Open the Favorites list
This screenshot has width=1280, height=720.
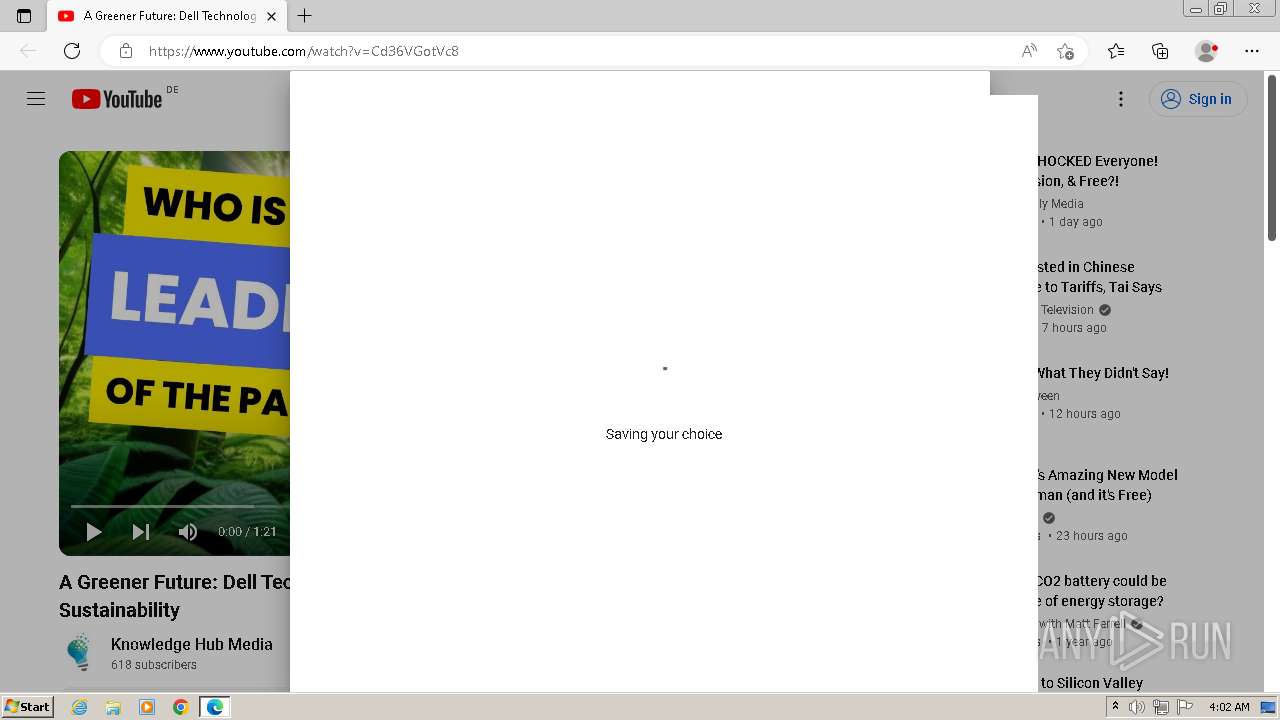coord(1116,51)
